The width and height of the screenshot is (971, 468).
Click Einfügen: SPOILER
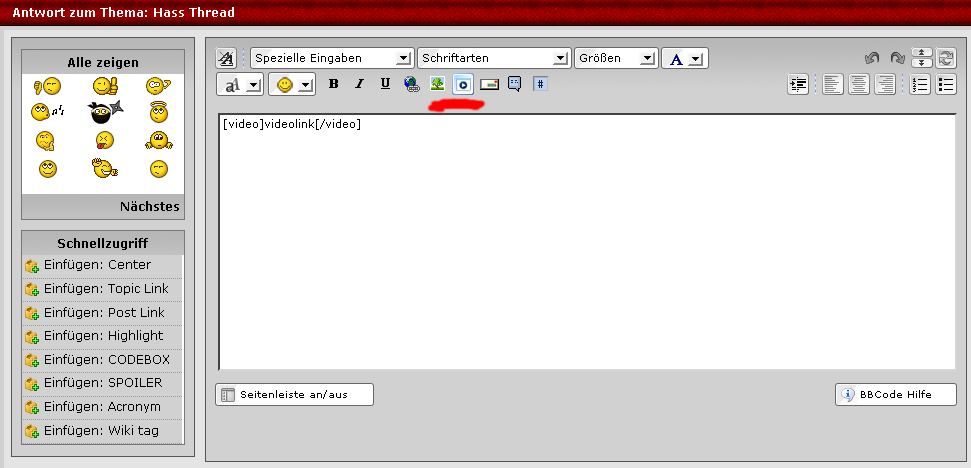click(103, 383)
